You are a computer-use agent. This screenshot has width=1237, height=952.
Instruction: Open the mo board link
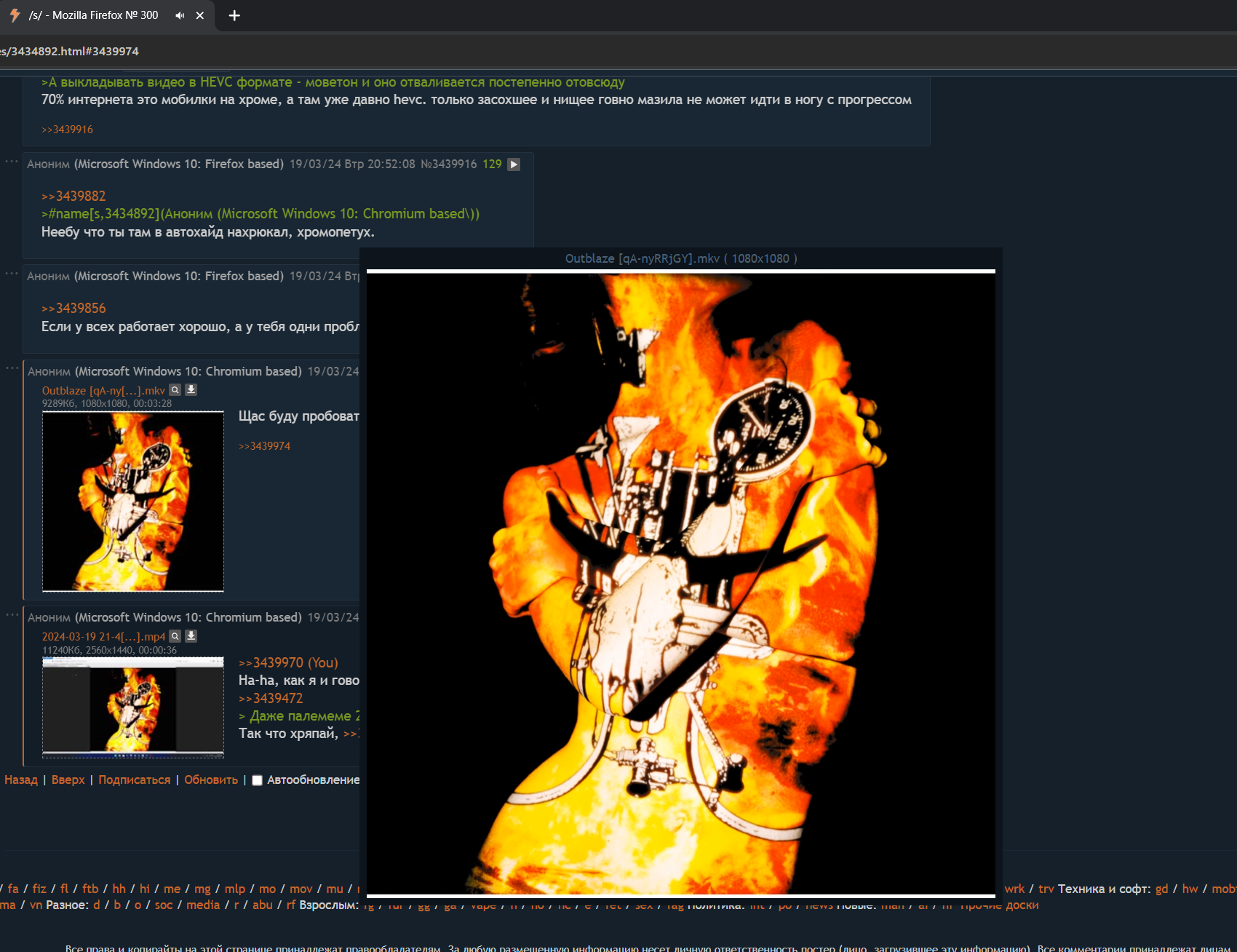click(268, 889)
